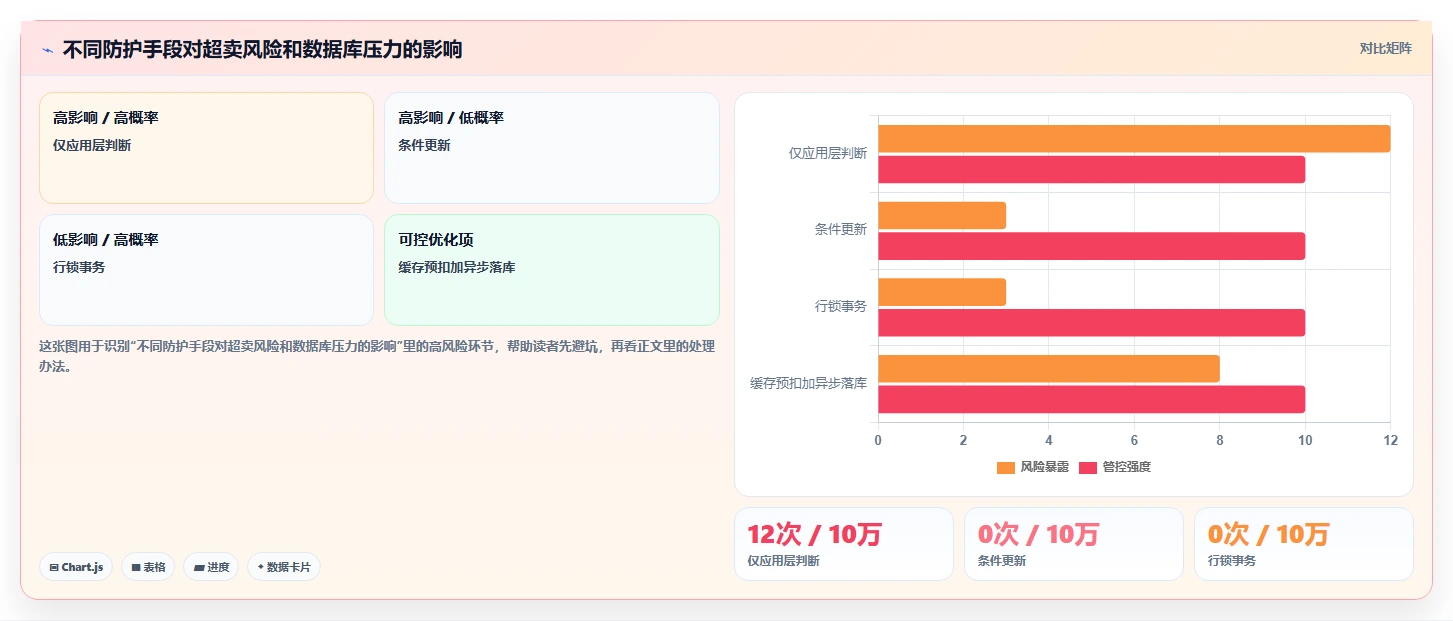Select the 高影响 / 高概率 card
This screenshot has width=1453, height=621.
point(206,148)
